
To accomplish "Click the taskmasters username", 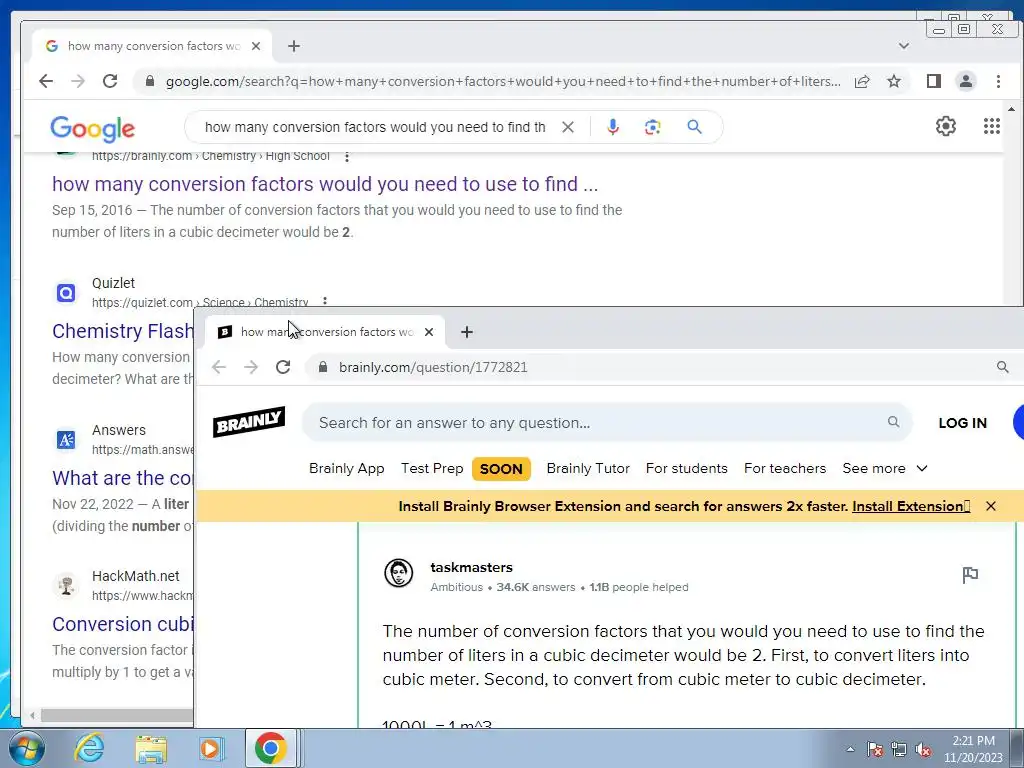I will coord(472,568).
